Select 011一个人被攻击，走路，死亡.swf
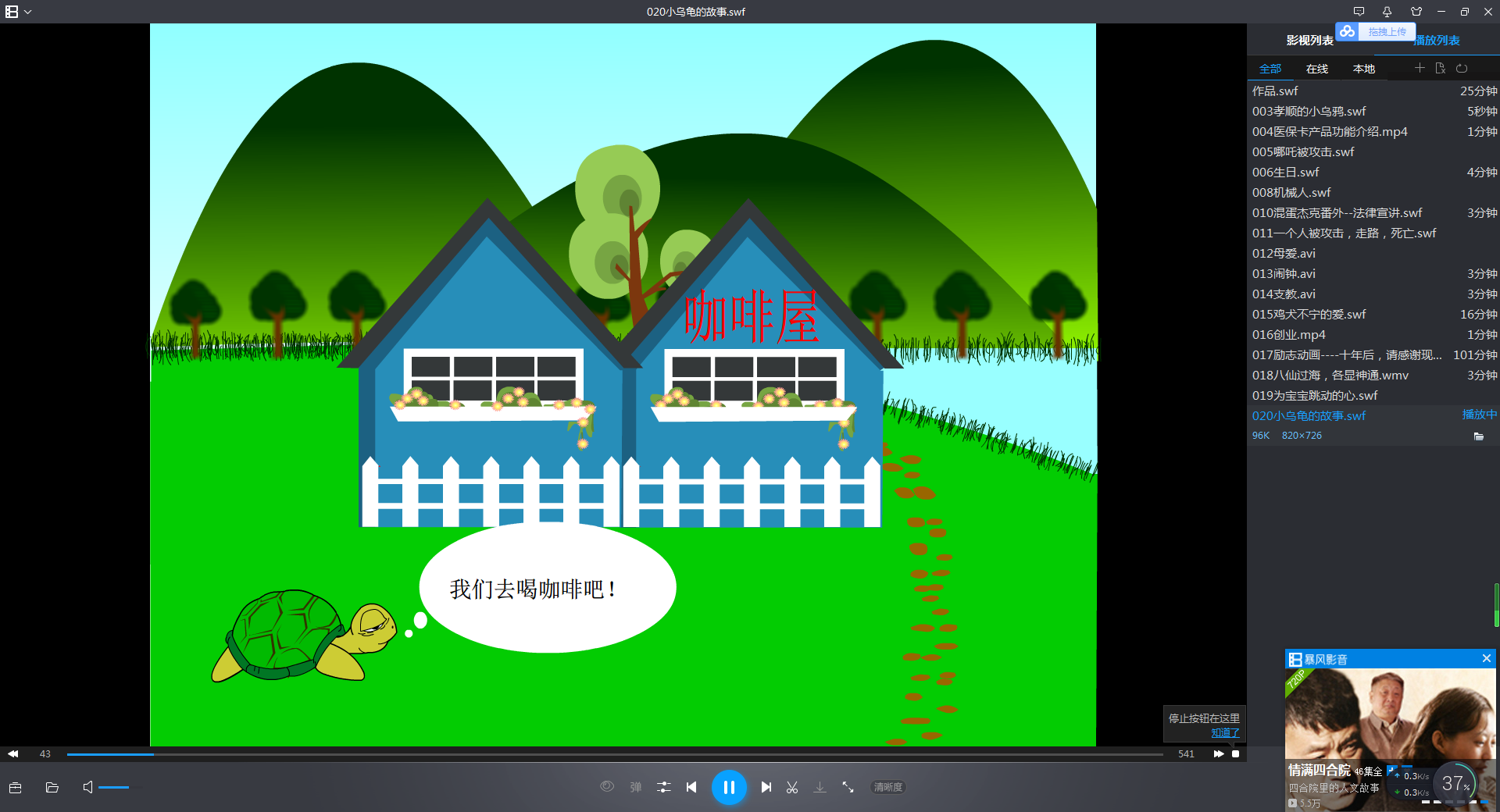Image resolution: width=1500 pixels, height=812 pixels. (x=1373, y=233)
